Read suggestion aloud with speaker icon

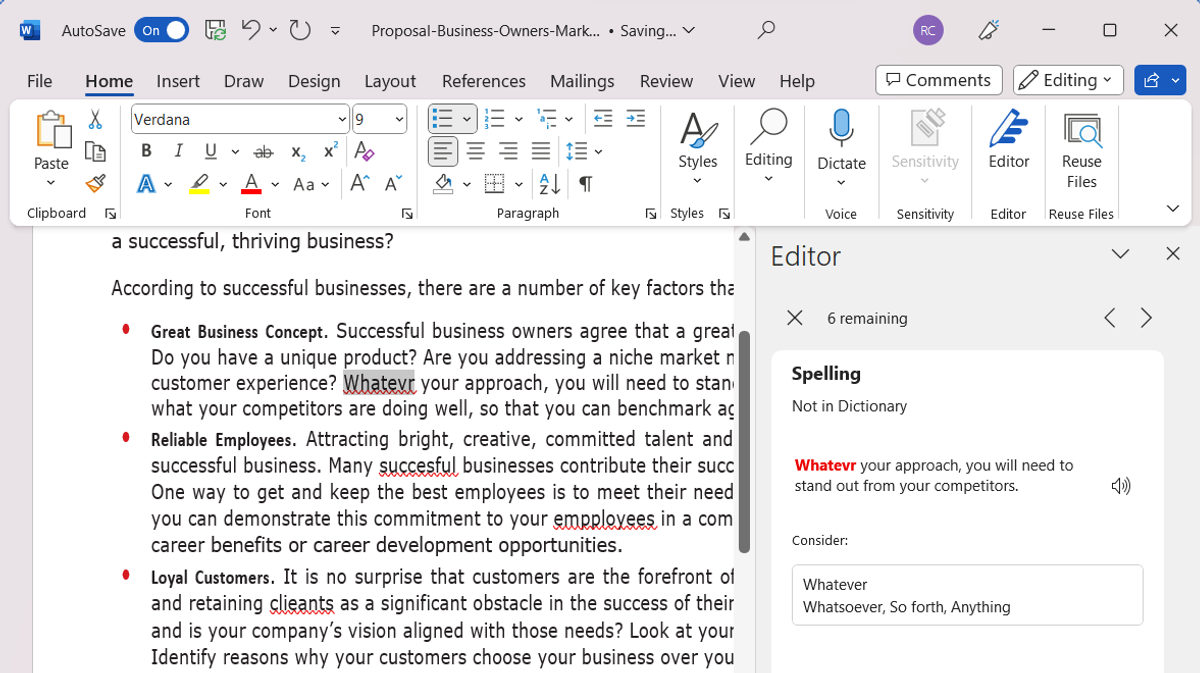pos(1121,485)
